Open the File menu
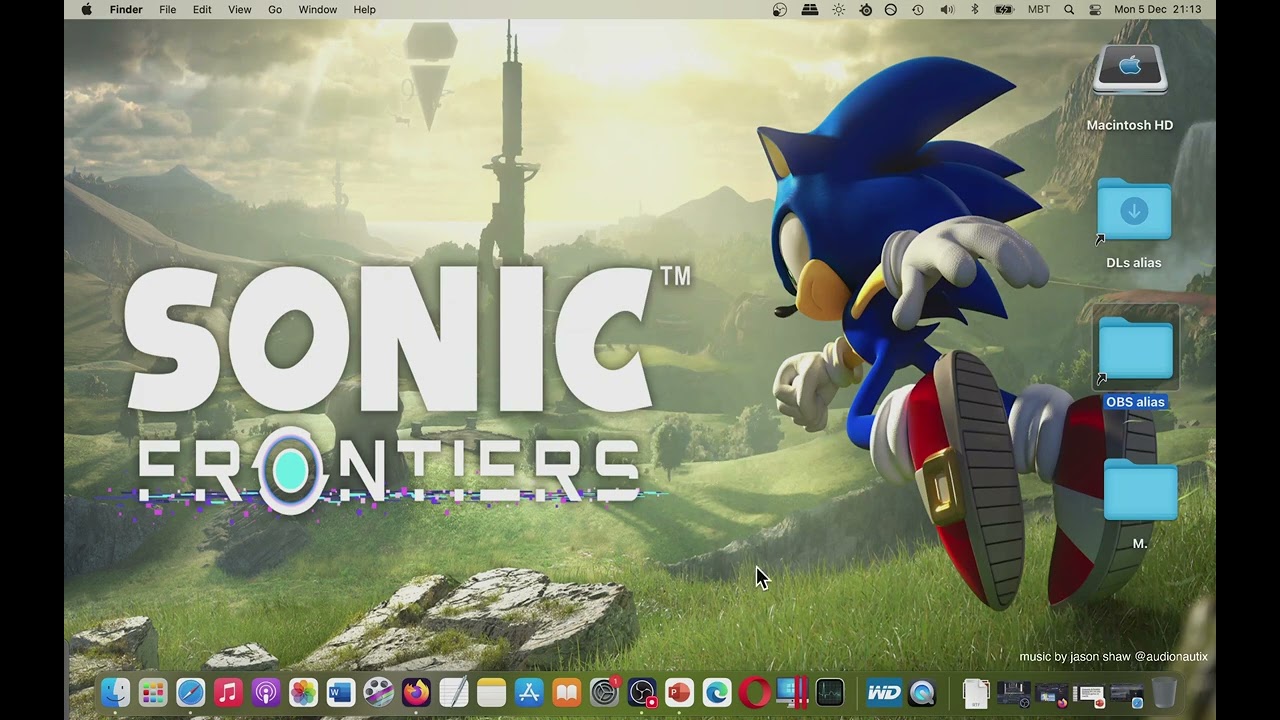Screen dimensions: 1280x720 (168, 9)
